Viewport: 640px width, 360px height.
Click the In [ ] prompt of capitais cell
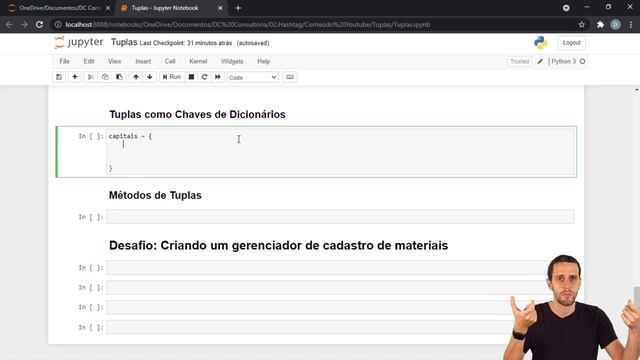point(91,136)
